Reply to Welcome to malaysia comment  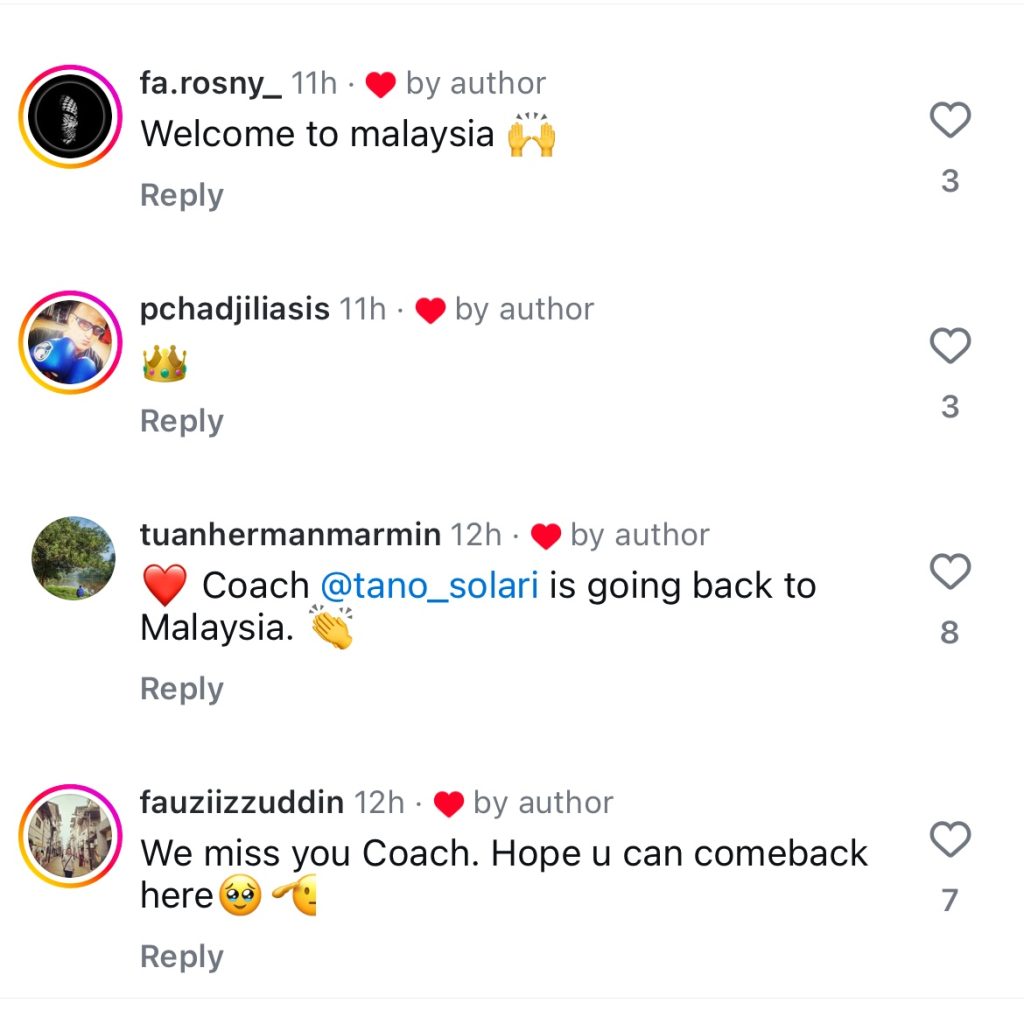click(x=182, y=195)
